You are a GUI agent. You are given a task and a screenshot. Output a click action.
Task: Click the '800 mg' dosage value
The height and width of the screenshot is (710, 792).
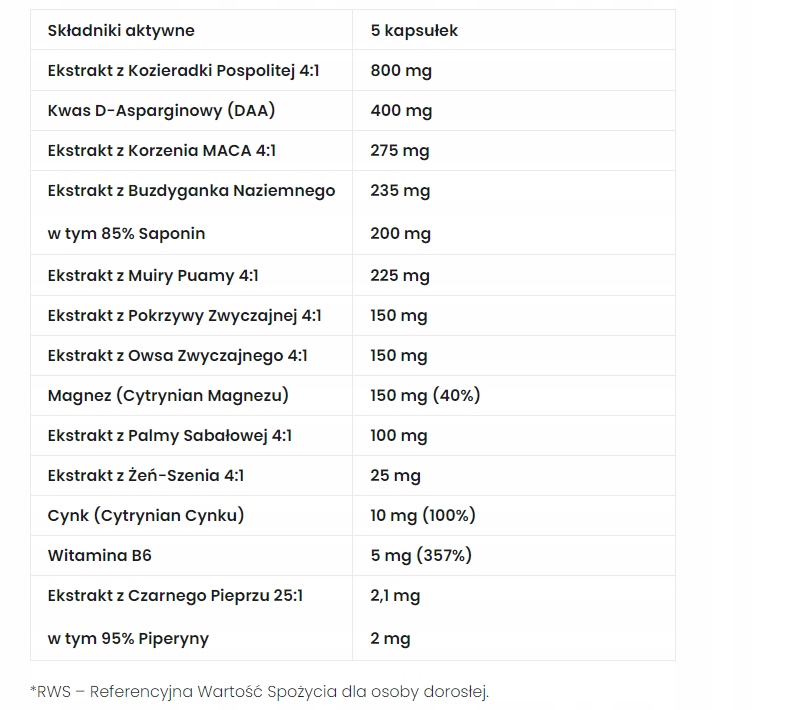(x=401, y=71)
